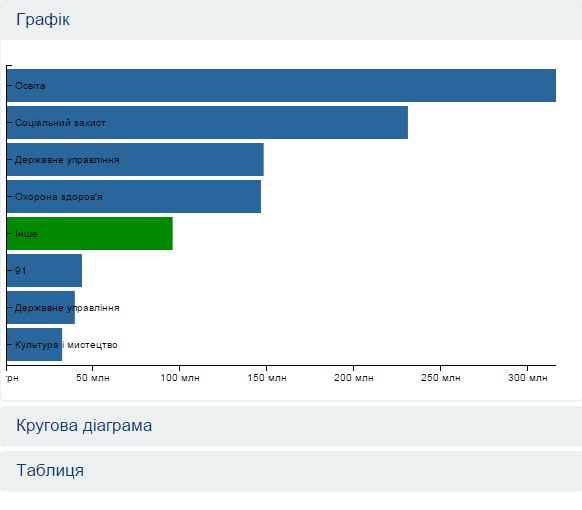Collapse the Графік accordion header

(291, 19)
